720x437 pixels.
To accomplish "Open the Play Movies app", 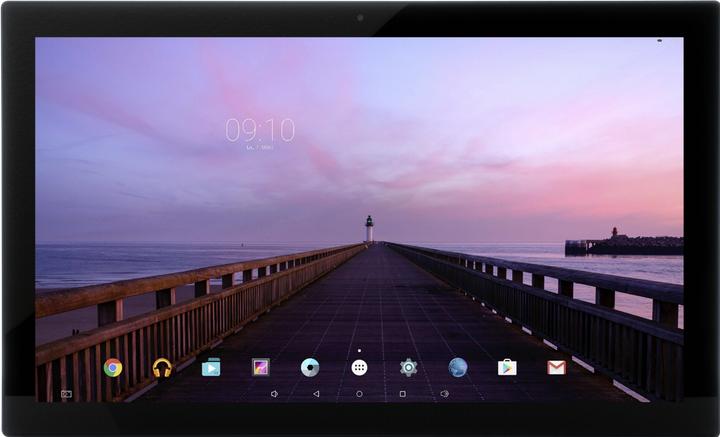I will pos(211,367).
